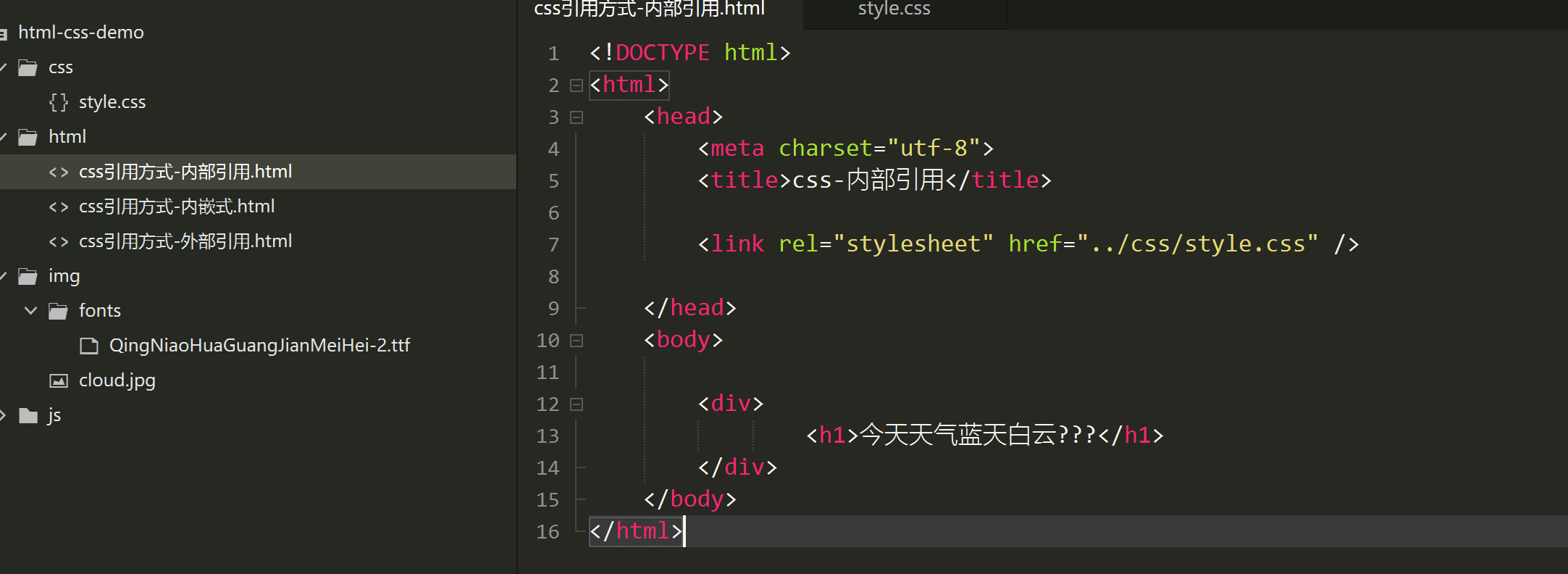Viewport: 1568px width, 574px height.
Task: Collapse the div fold at line 12
Action: click(577, 404)
